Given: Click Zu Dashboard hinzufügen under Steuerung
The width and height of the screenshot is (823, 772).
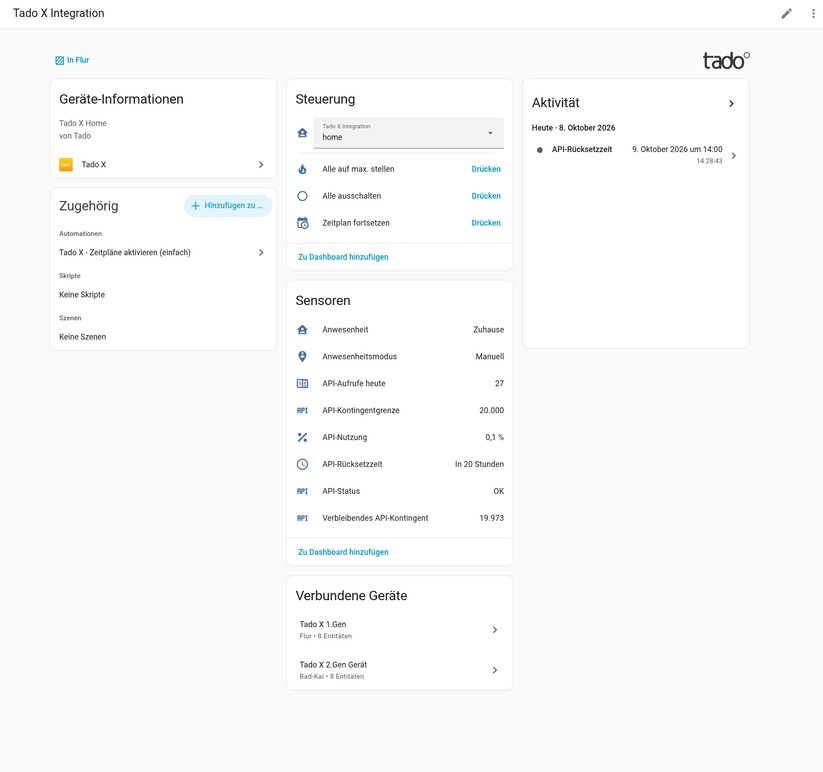Looking at the screenshot, I should click(343, 257).
